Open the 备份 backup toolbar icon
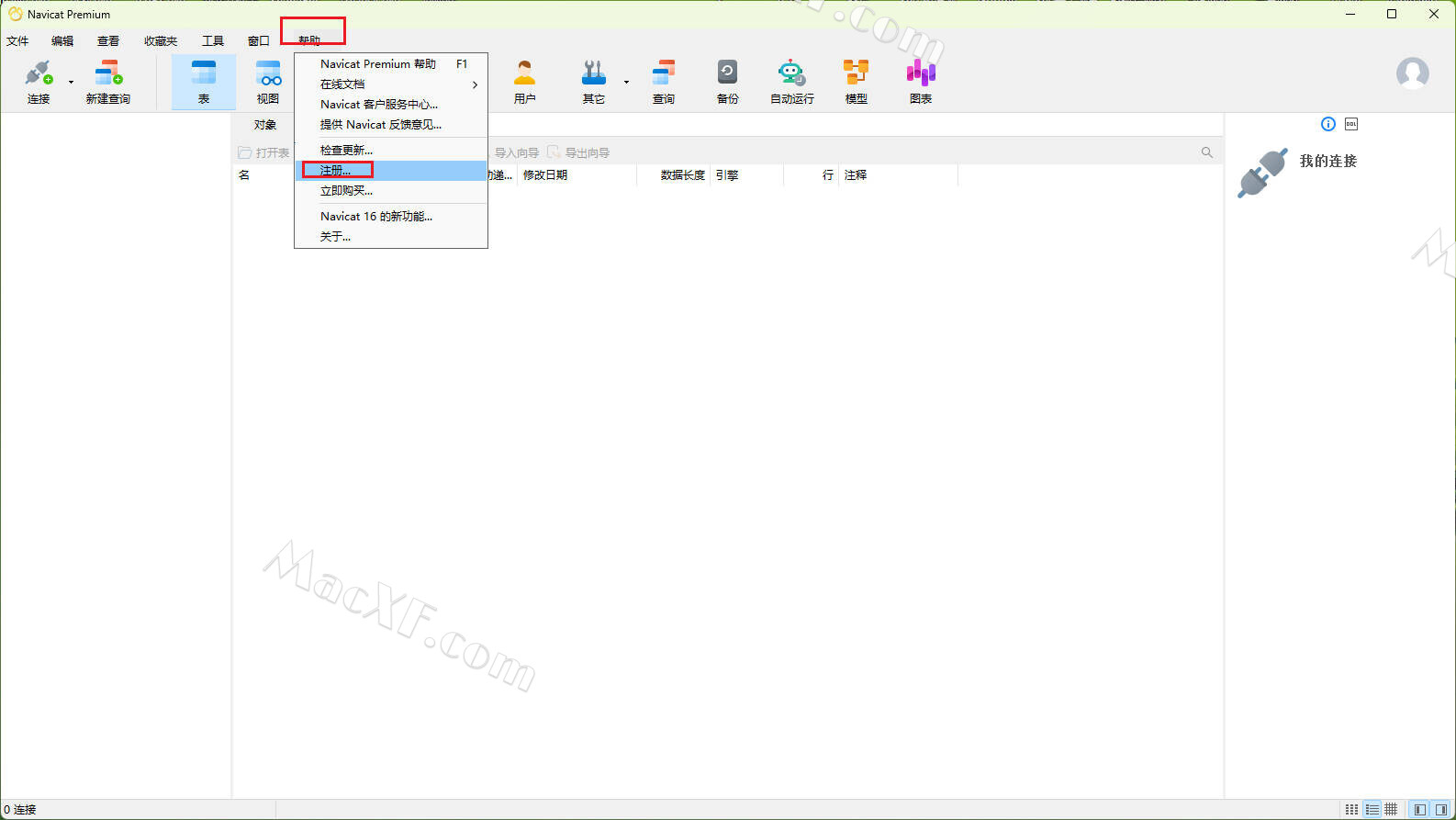 point(728,82)
